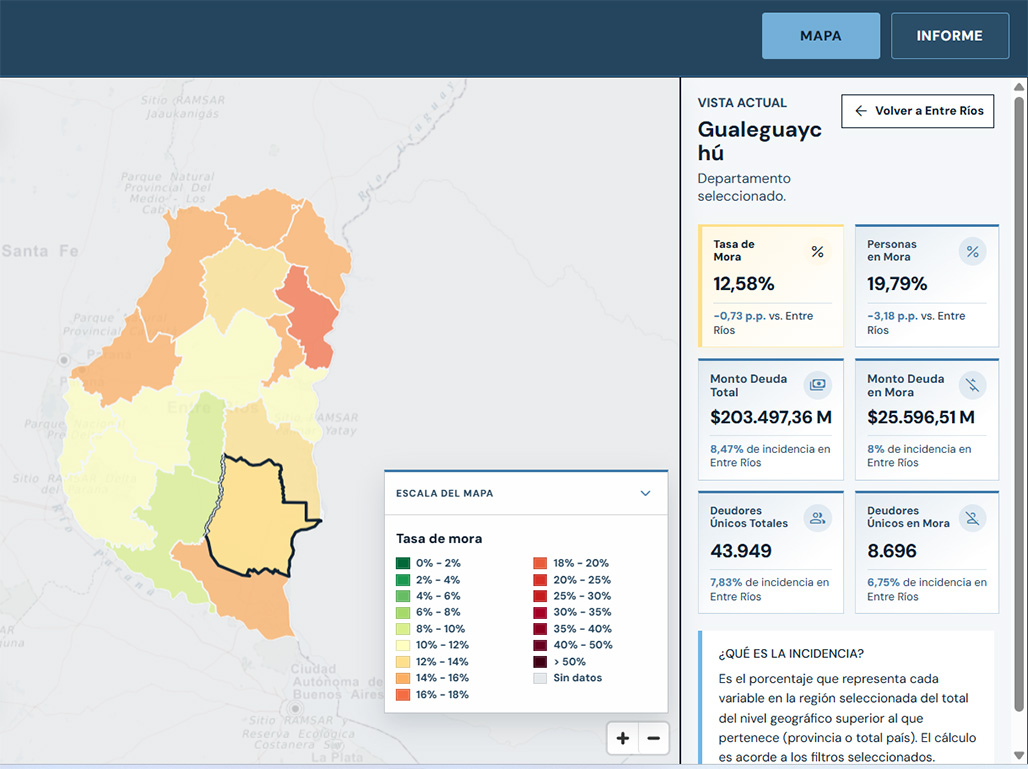Viewport: 1028px width, 769px height.
Task: Click Volver a Entre Ríos button
Action: [918, 111]
